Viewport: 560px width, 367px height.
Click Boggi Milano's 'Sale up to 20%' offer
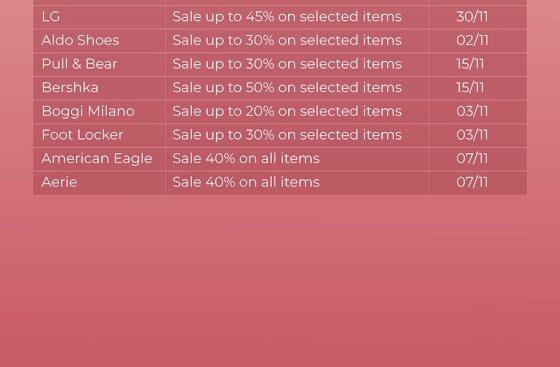click(x=287, y=111)
